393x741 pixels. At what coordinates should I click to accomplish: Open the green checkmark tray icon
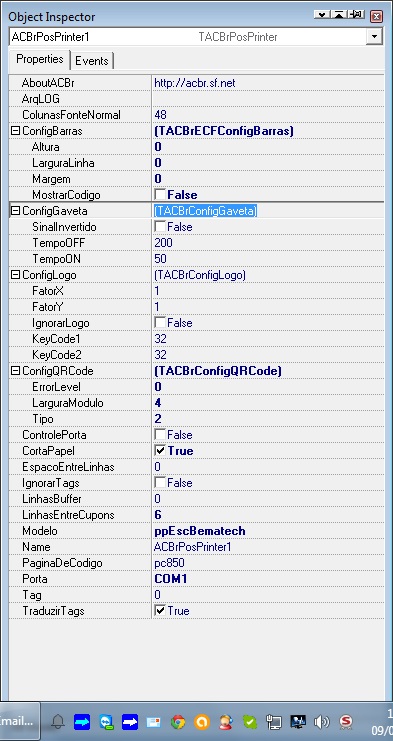(x=250, y=722)
